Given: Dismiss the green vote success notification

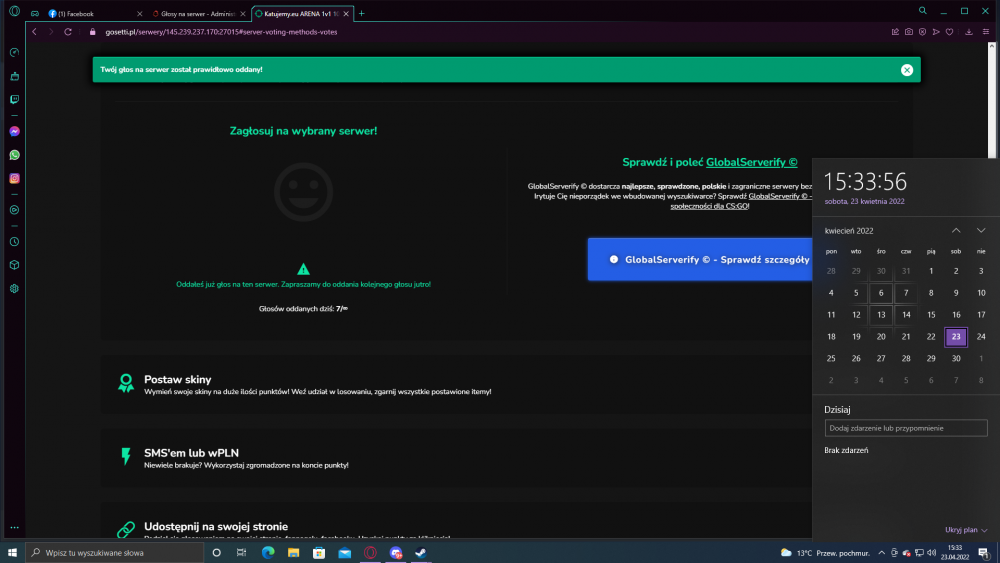Looking at the screenshot, I should [x=907, y=70].
